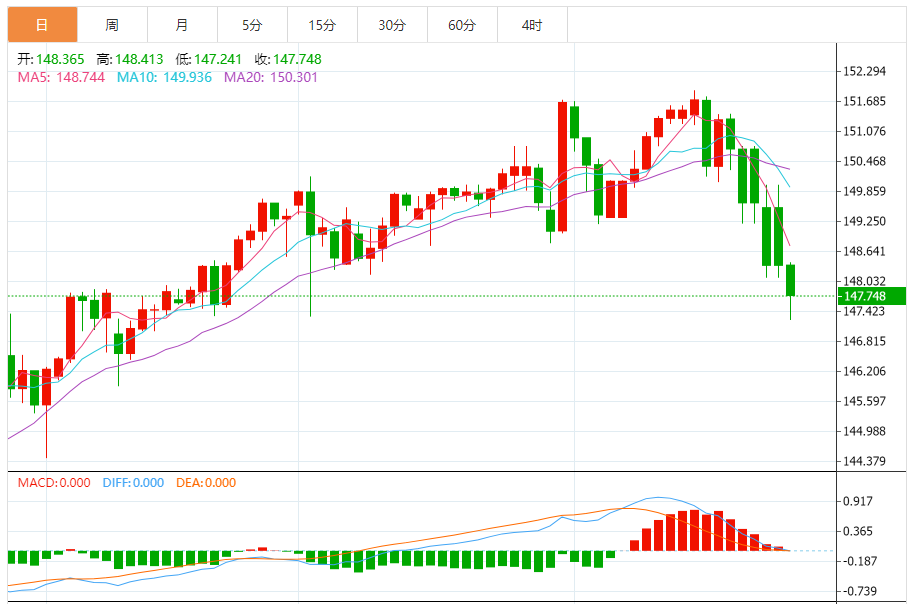Click the 149.250 price axis label
The width and height of the screenshot is (912, 604).
click(864, 221)
